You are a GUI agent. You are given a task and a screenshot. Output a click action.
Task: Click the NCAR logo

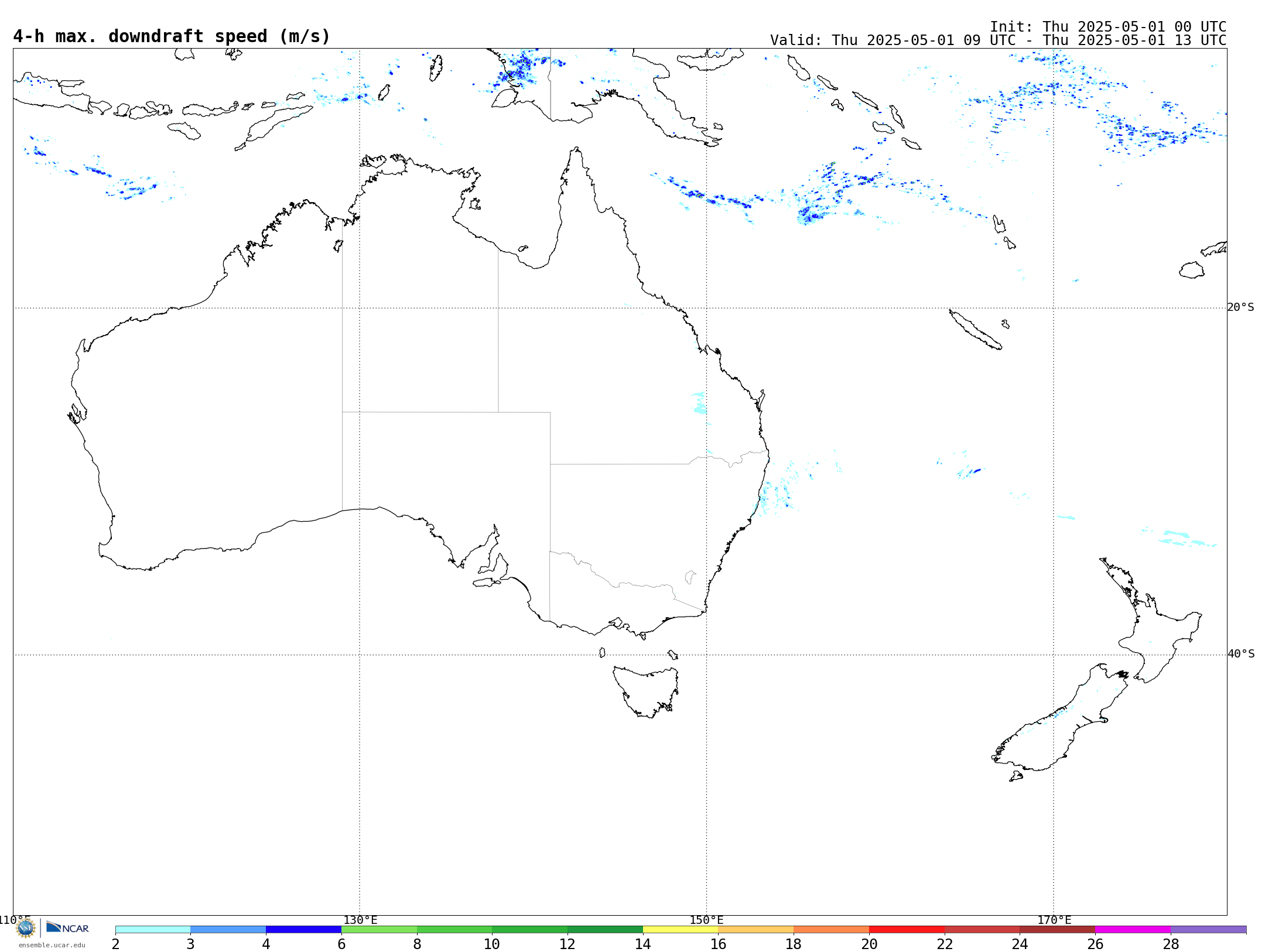67,927
